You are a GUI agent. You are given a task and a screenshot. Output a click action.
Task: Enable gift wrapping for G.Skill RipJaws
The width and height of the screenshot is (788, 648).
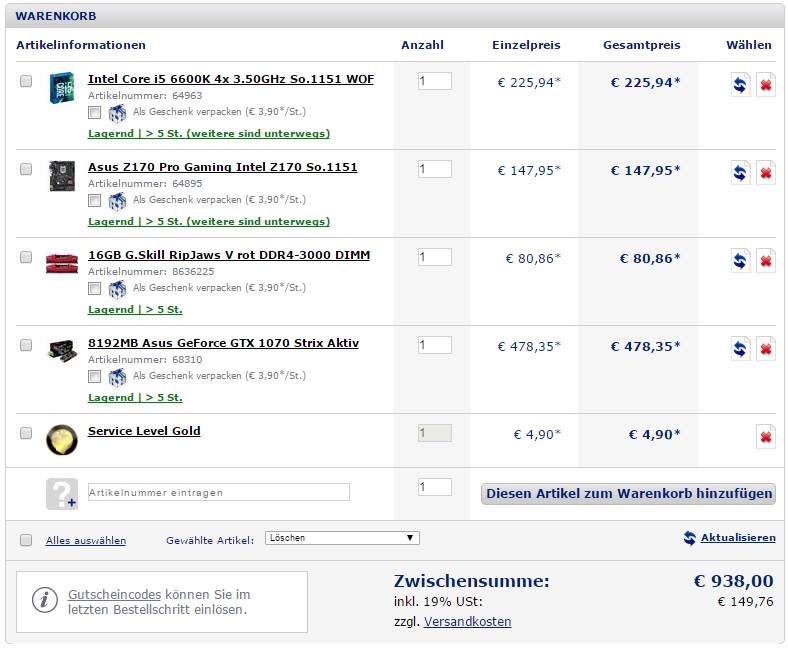click(x=94, y=289)
